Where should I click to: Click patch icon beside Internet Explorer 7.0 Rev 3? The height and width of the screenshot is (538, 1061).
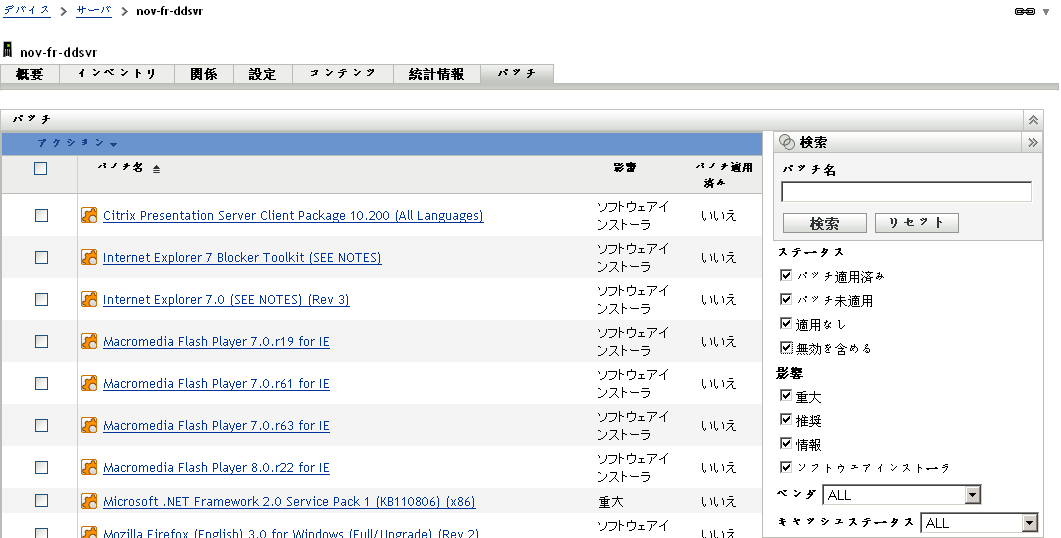[x=89, y=299]
